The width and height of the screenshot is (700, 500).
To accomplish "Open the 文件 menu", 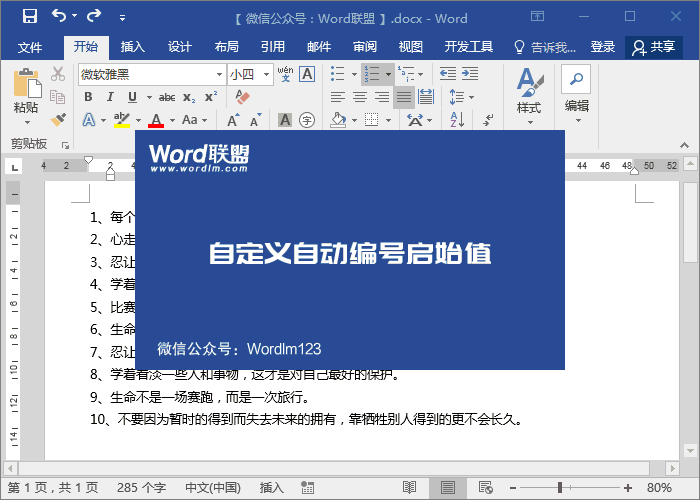I will tap(30, 47).
